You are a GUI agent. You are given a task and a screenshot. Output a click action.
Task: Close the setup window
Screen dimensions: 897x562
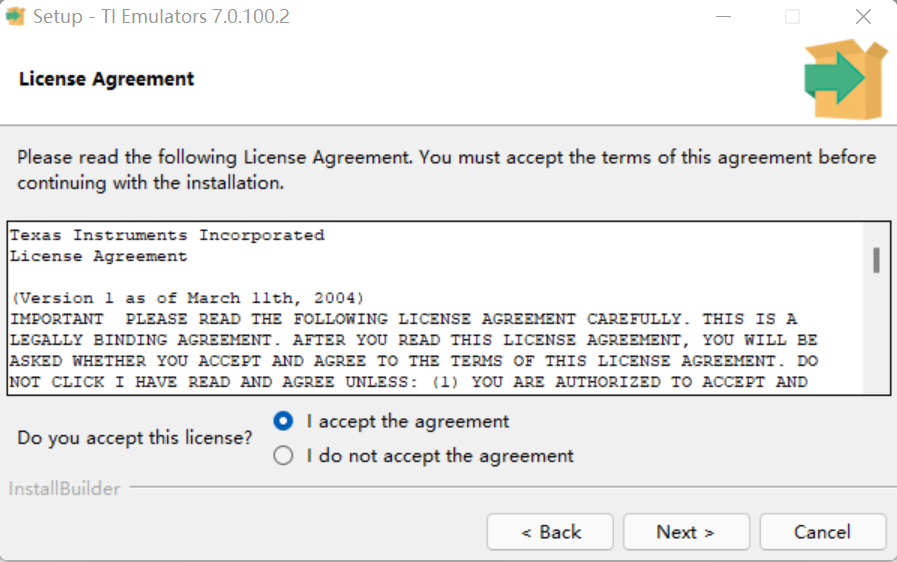coord(863,17)
